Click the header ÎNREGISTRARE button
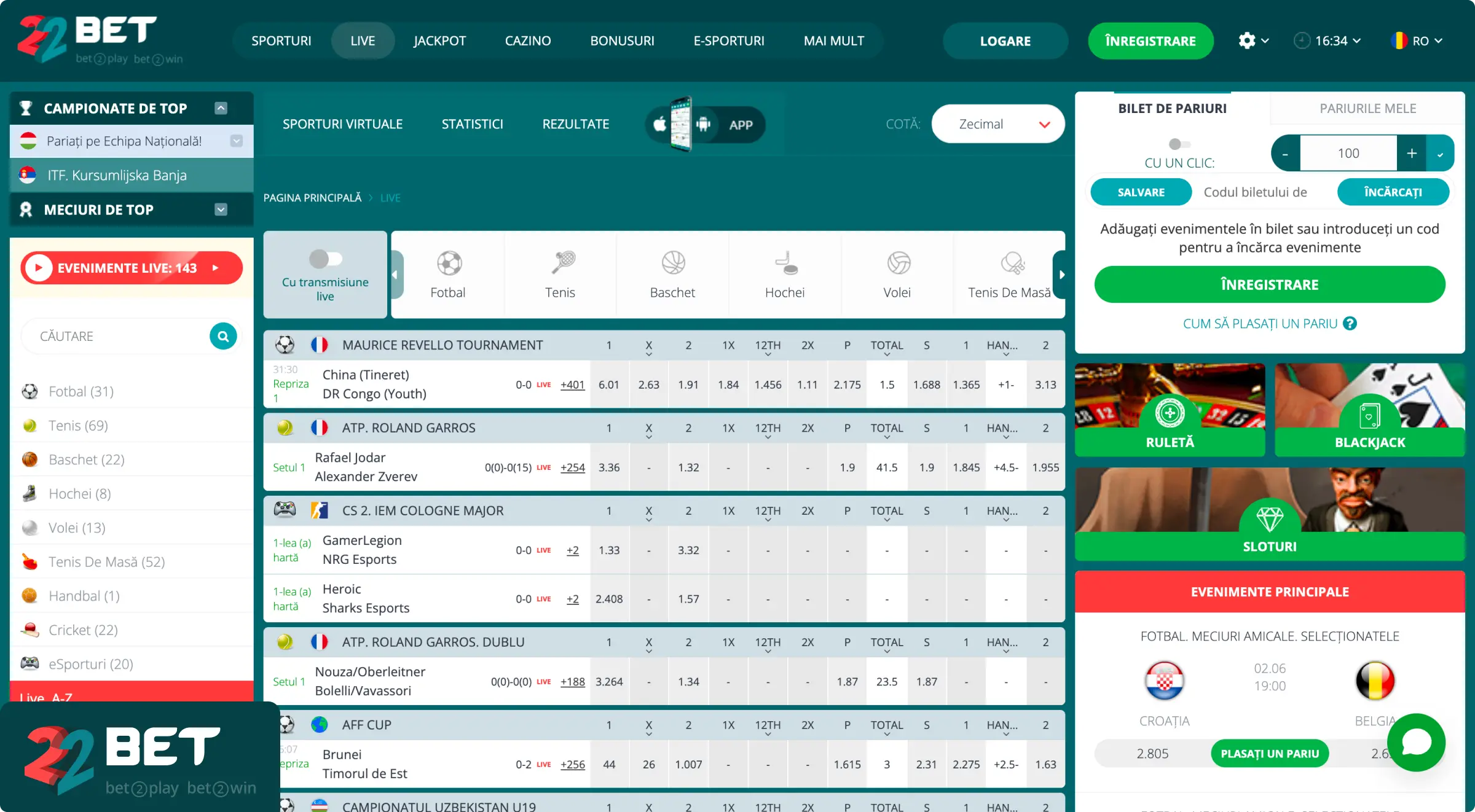Screen dimensions: 1475x812 tap(1150, 41)
